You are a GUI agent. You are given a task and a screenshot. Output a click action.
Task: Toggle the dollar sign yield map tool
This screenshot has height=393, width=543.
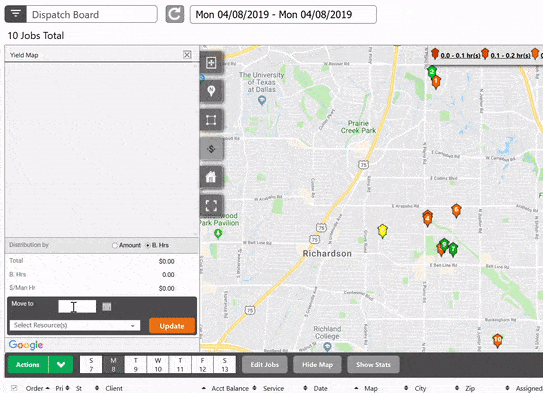(x=211, y=149)
